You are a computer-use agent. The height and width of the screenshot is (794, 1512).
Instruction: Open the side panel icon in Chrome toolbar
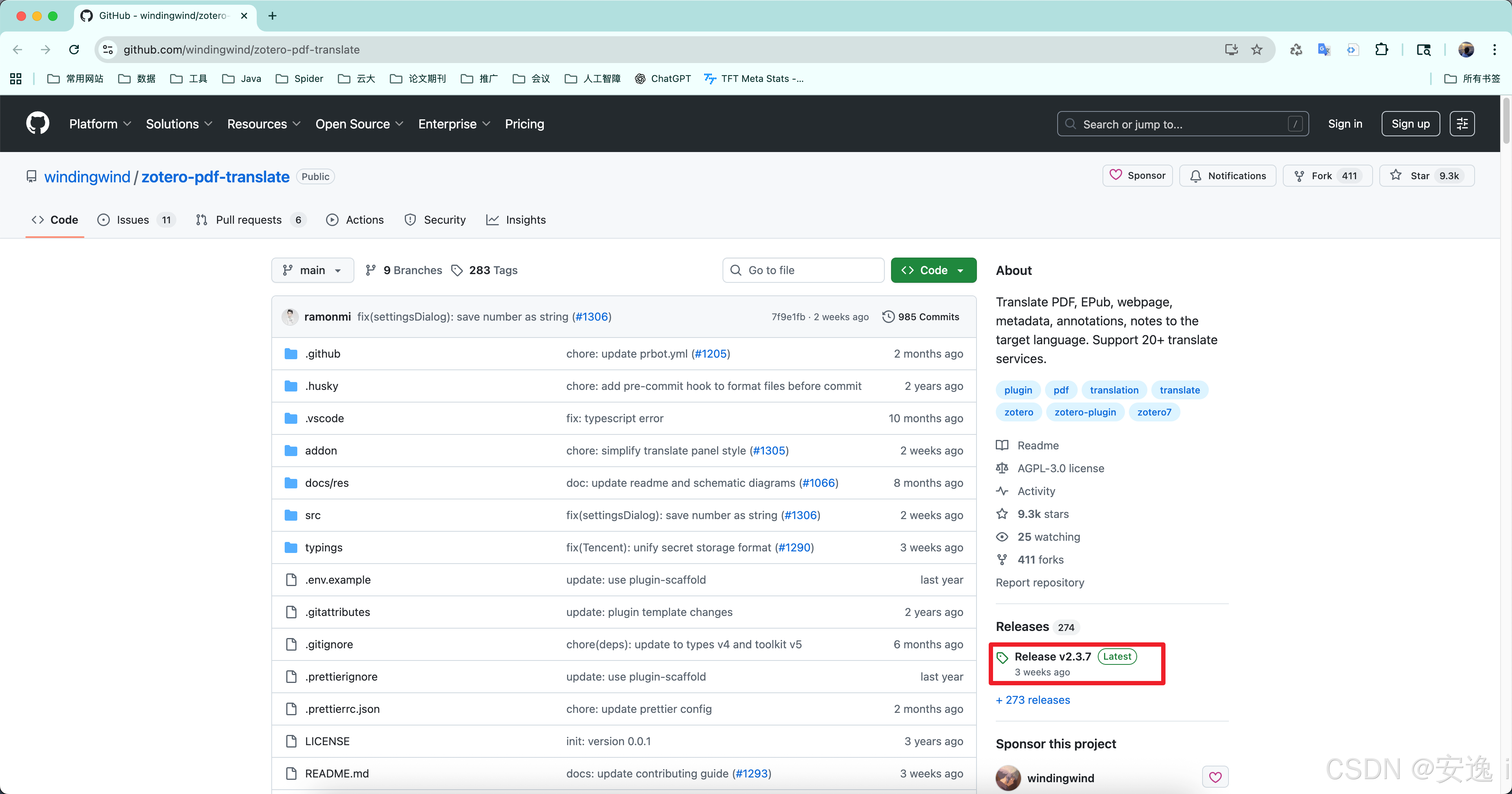[1423, 49]
